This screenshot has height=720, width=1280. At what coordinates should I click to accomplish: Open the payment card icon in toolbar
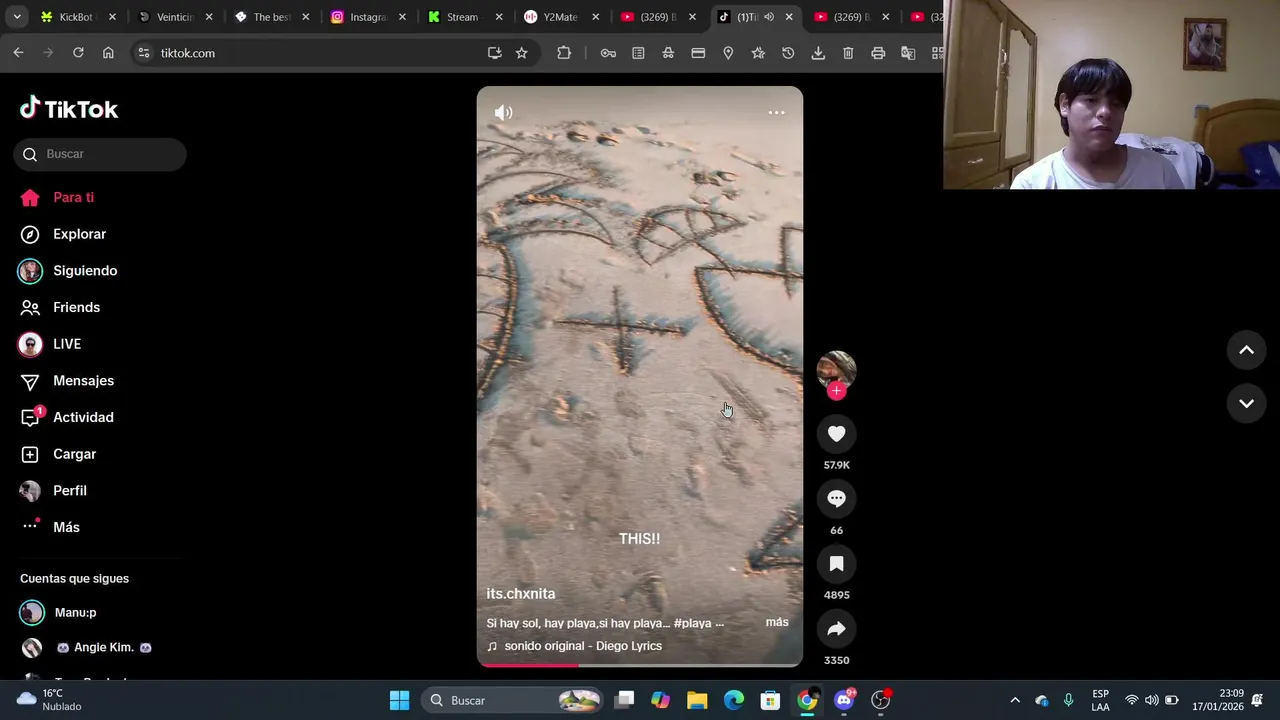click(x=698, y=53)
